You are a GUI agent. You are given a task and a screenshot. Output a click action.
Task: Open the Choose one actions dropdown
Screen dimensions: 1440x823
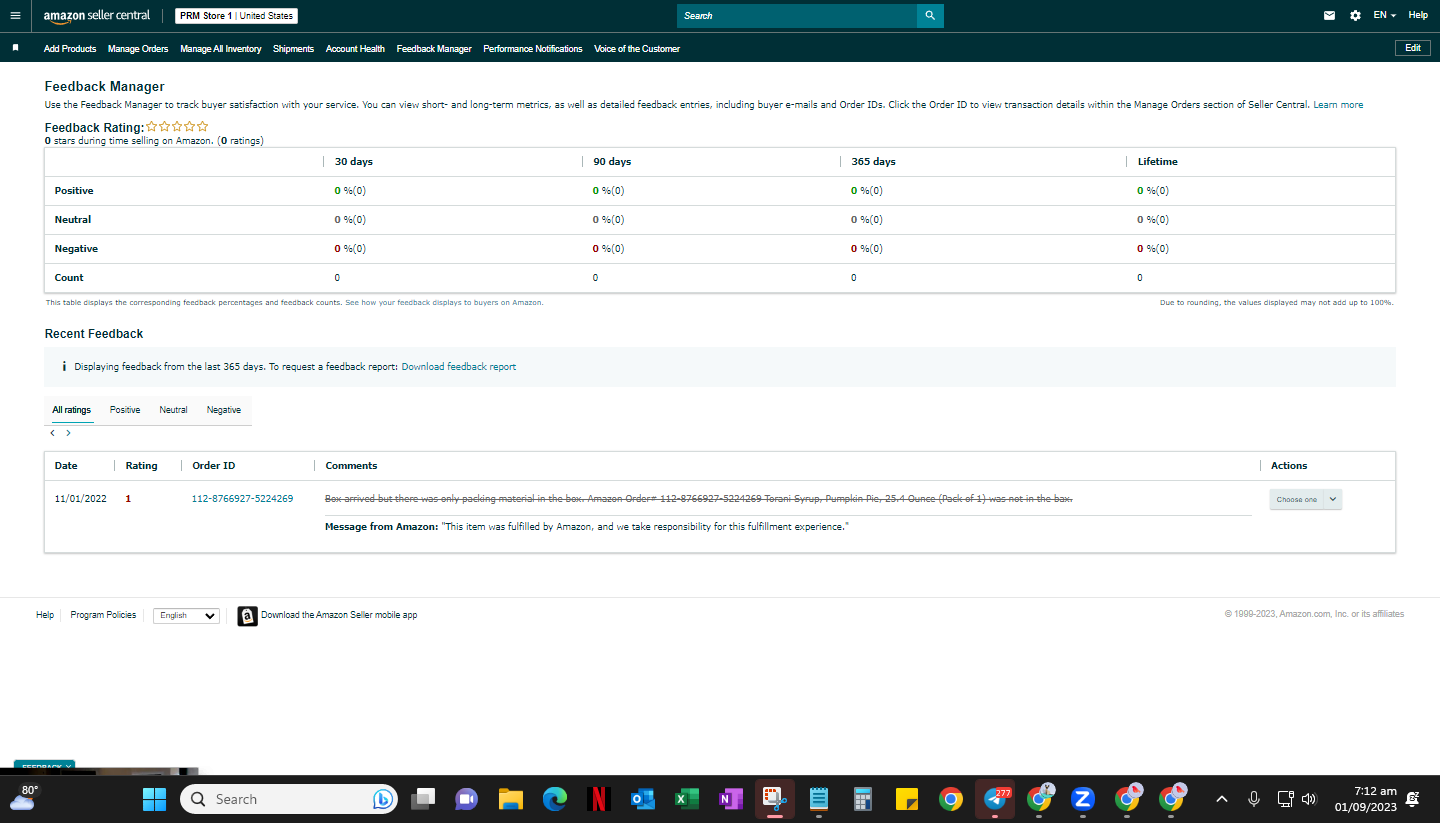click(x=1306, y=499)
